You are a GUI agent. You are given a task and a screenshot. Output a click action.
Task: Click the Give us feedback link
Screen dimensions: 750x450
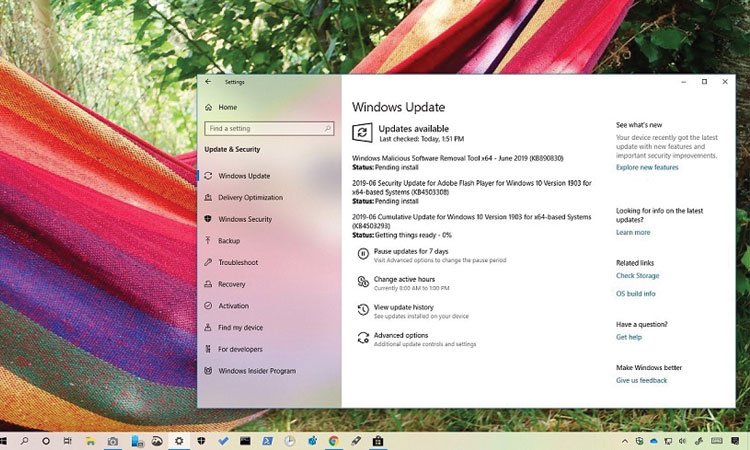coord(641,380)
